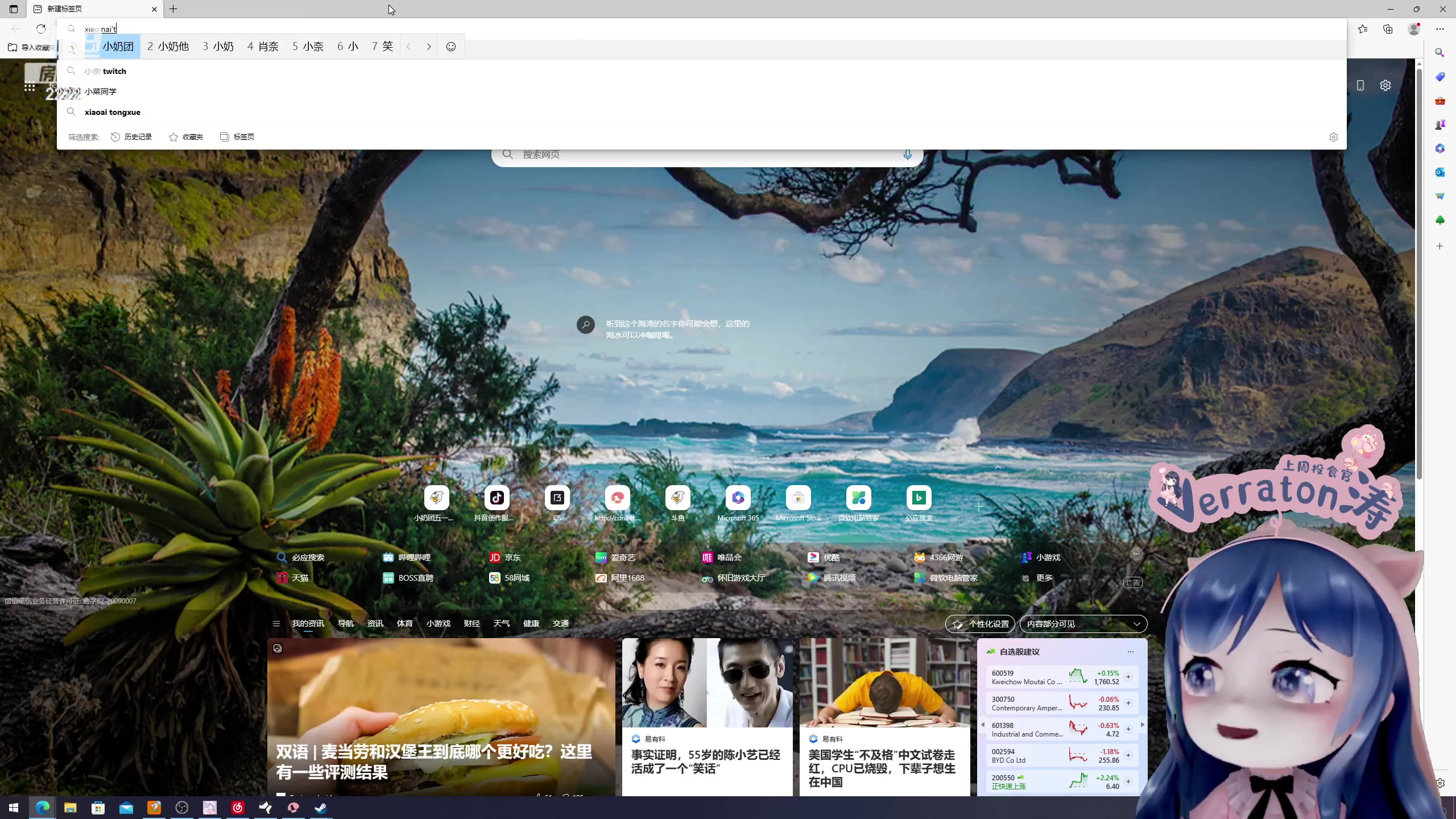Click the Steam taskbar icon
Image resolution: width=1456 pixels, height=819 pixels.
click(321, 808)
